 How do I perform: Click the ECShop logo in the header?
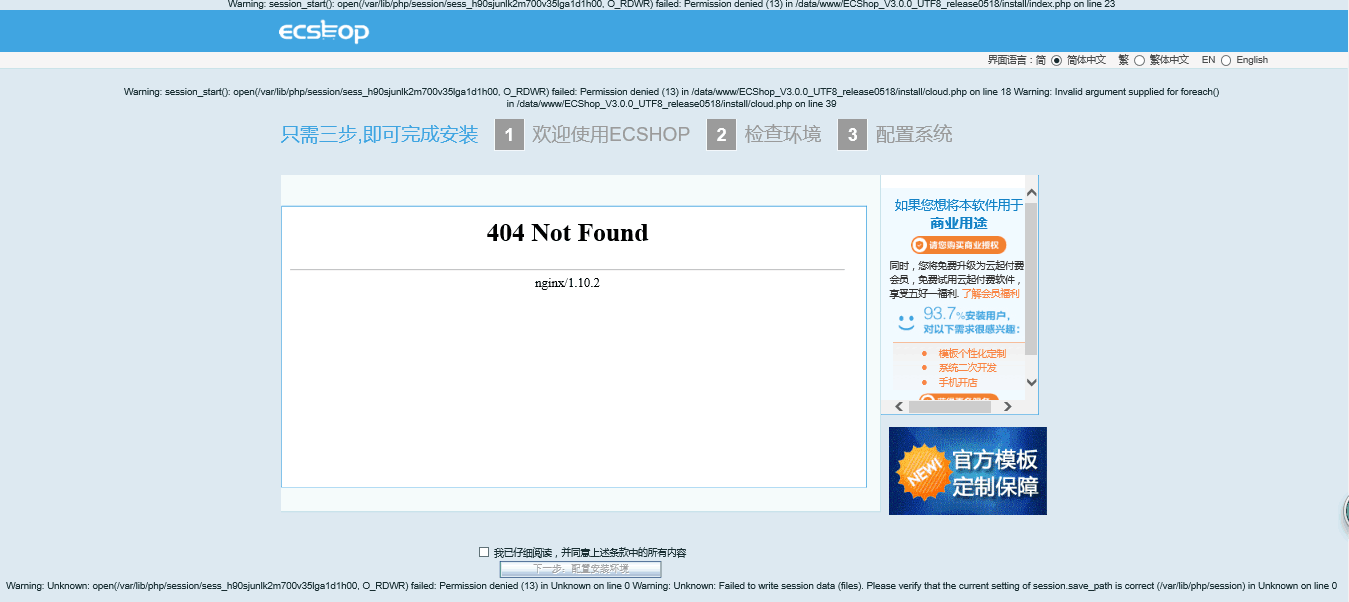coord(324,32)
